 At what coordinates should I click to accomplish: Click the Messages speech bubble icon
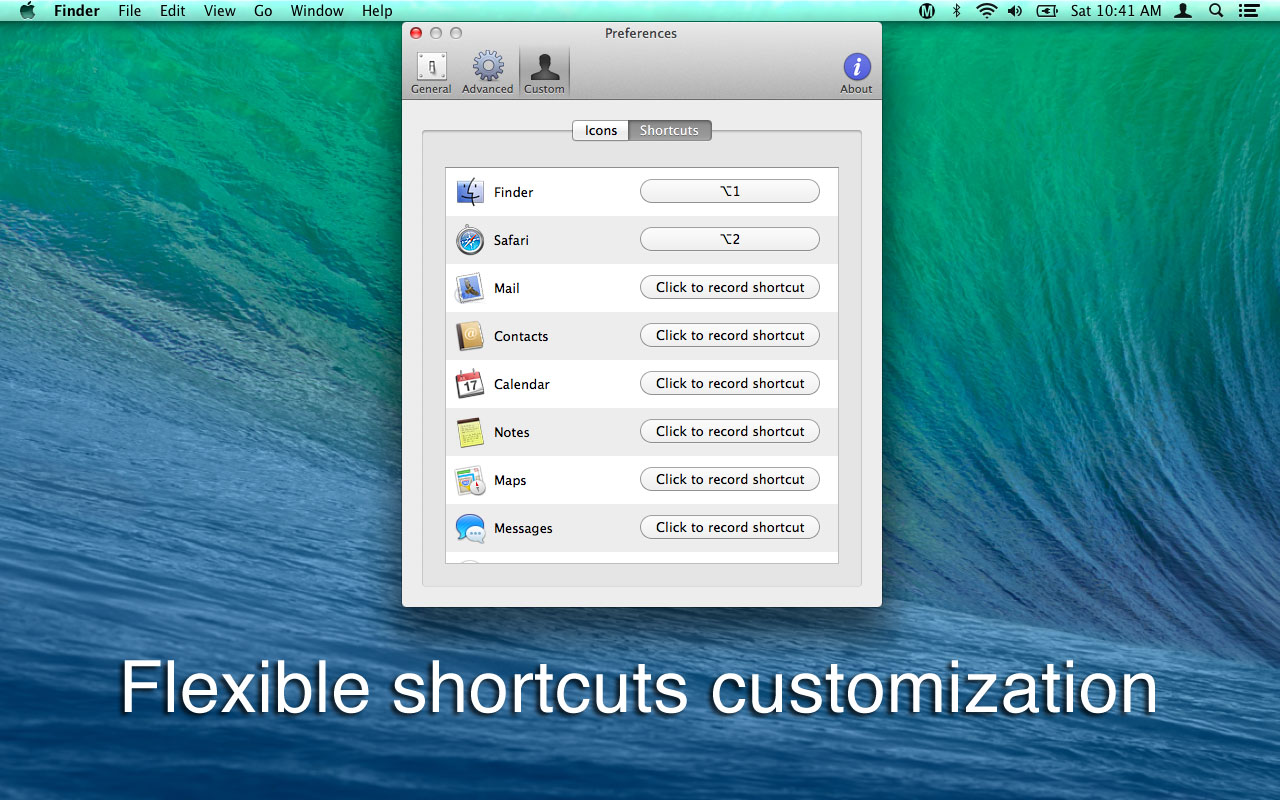coord(470,528)
